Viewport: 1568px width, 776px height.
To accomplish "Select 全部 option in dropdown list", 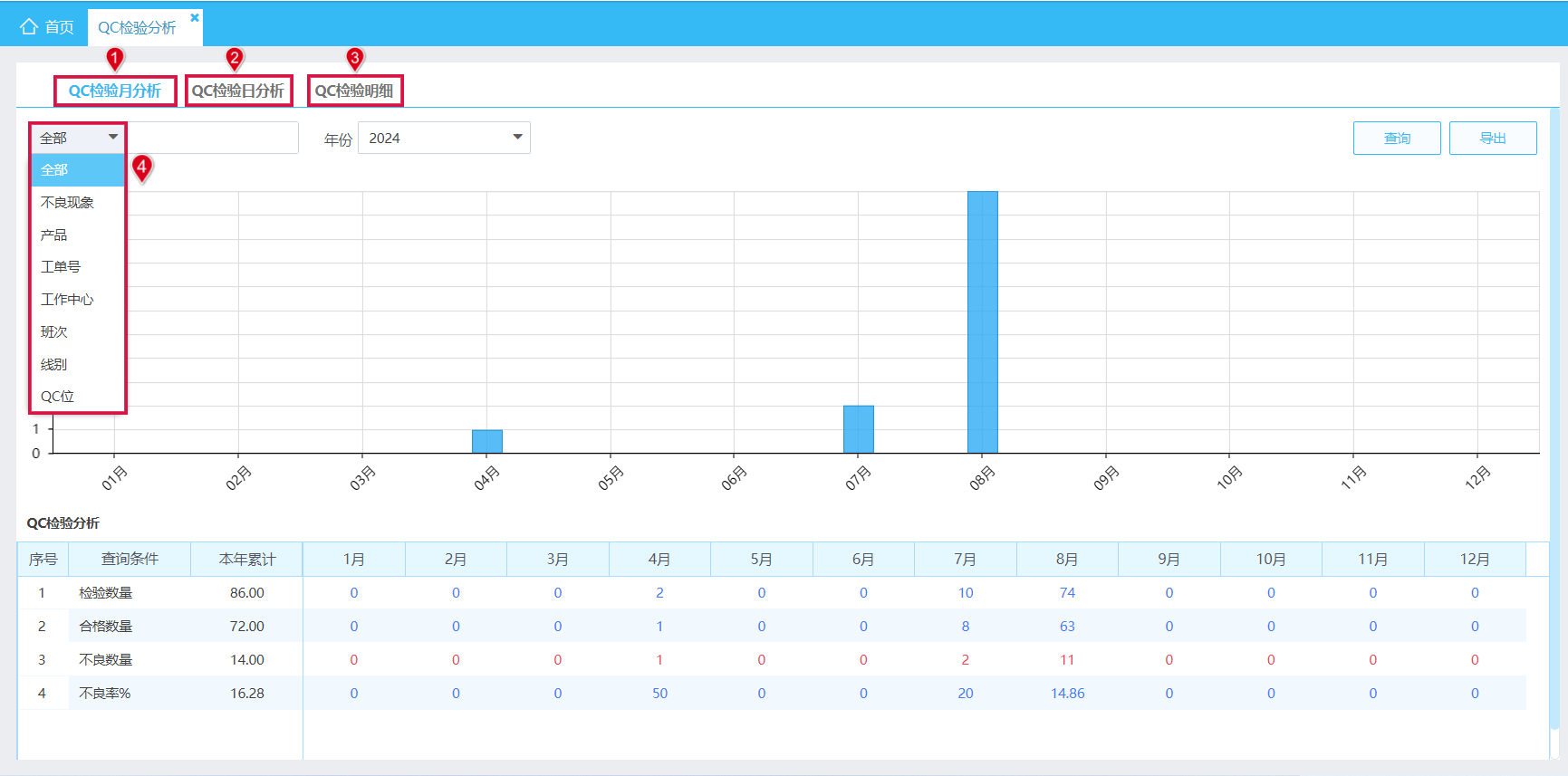I will pos(78,170).
